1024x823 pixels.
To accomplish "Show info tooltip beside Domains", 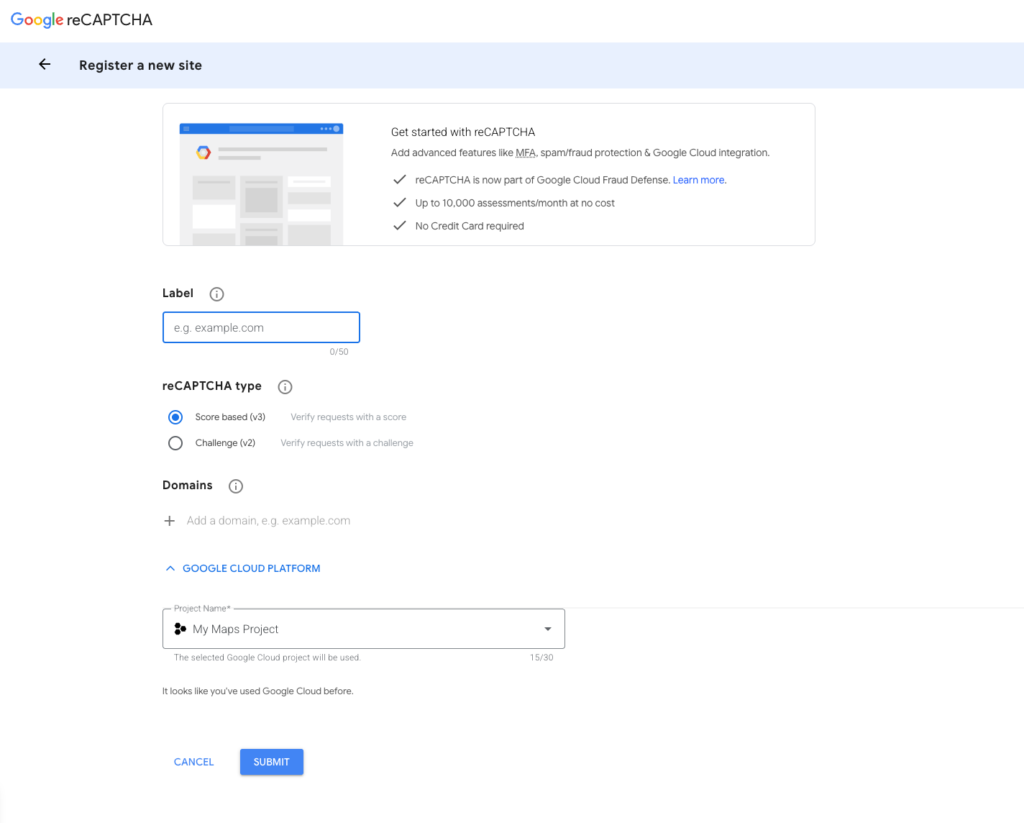I will (x=236, y=486).
